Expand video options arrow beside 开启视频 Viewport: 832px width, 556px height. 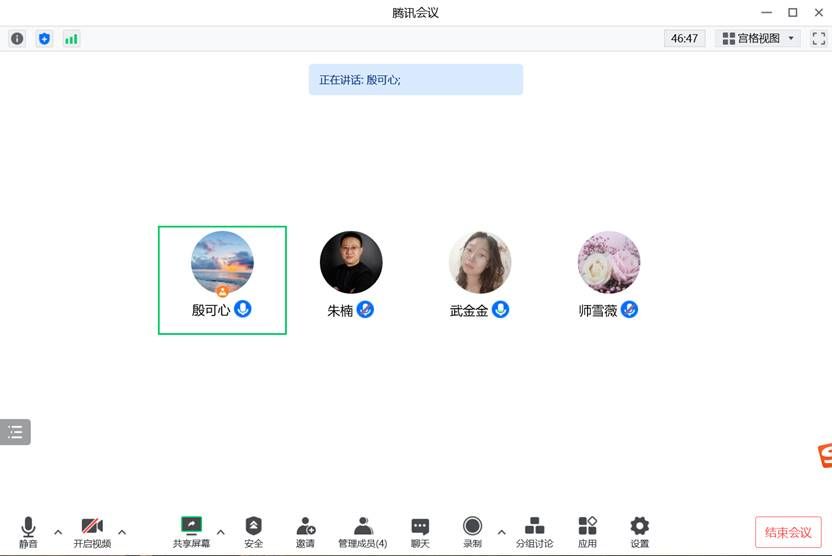pos(122,531)
